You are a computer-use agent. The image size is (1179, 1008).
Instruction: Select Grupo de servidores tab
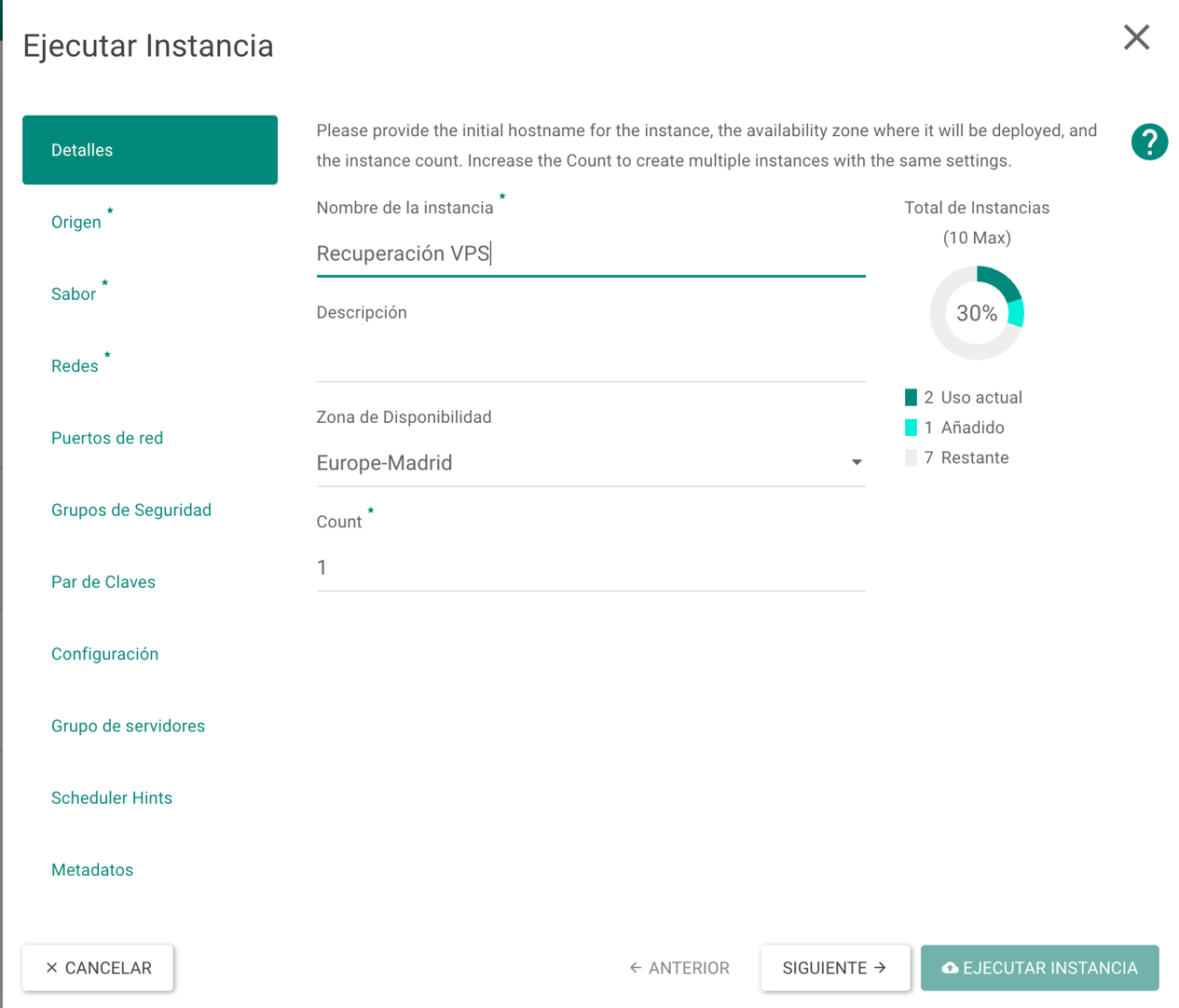point(128,726)
